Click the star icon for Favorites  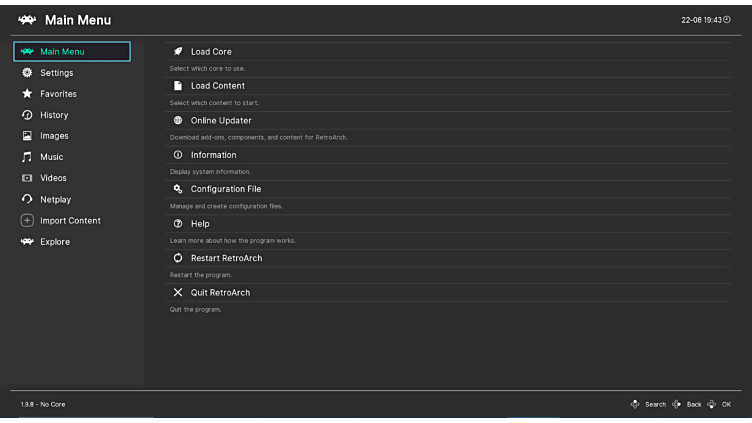[27, 94]
